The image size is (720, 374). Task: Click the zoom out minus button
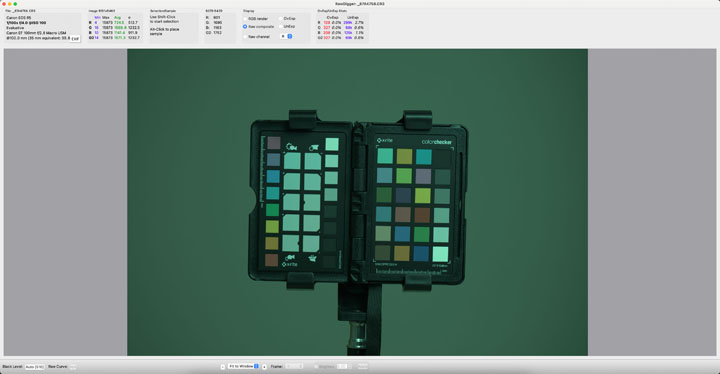(x=223, y=367)
